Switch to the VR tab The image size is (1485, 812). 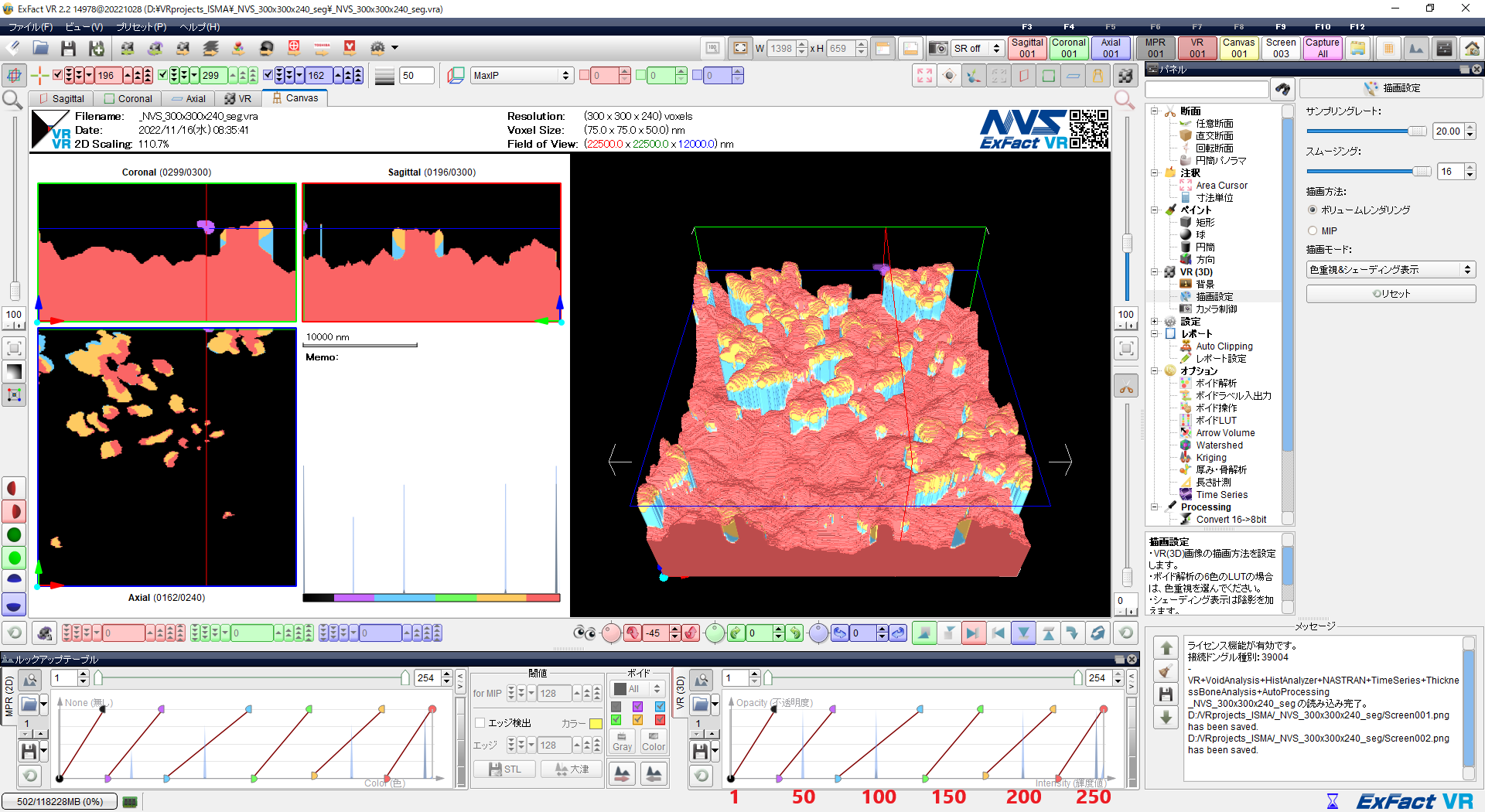[238, 99]
